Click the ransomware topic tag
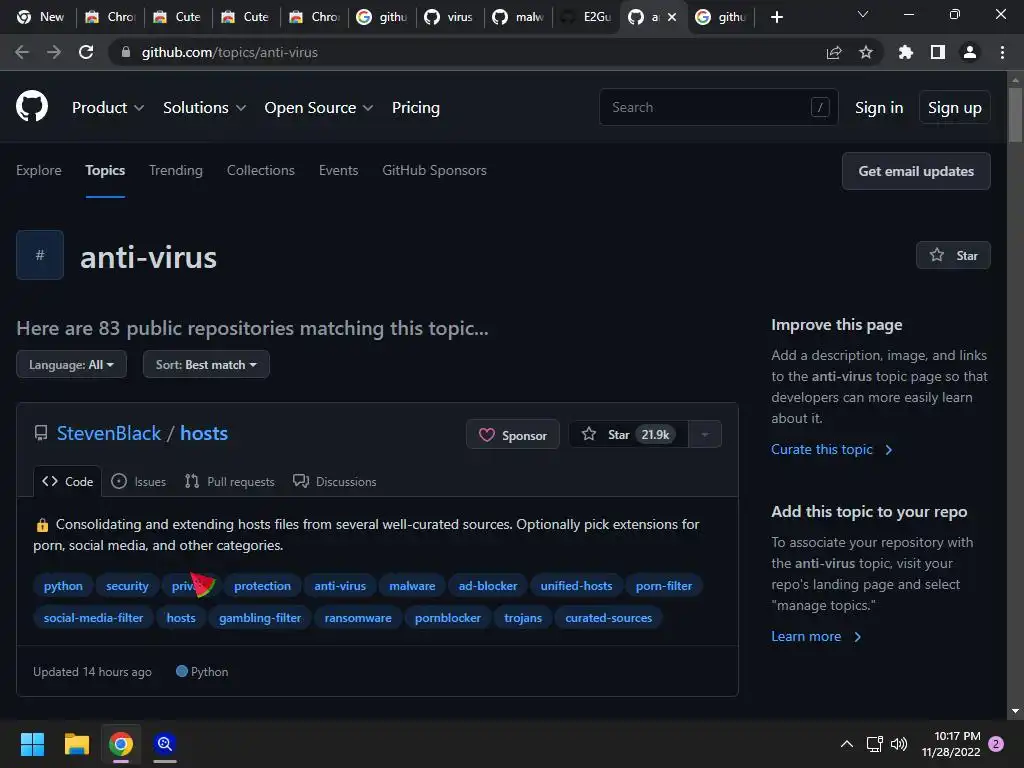 tap(358, 618)
